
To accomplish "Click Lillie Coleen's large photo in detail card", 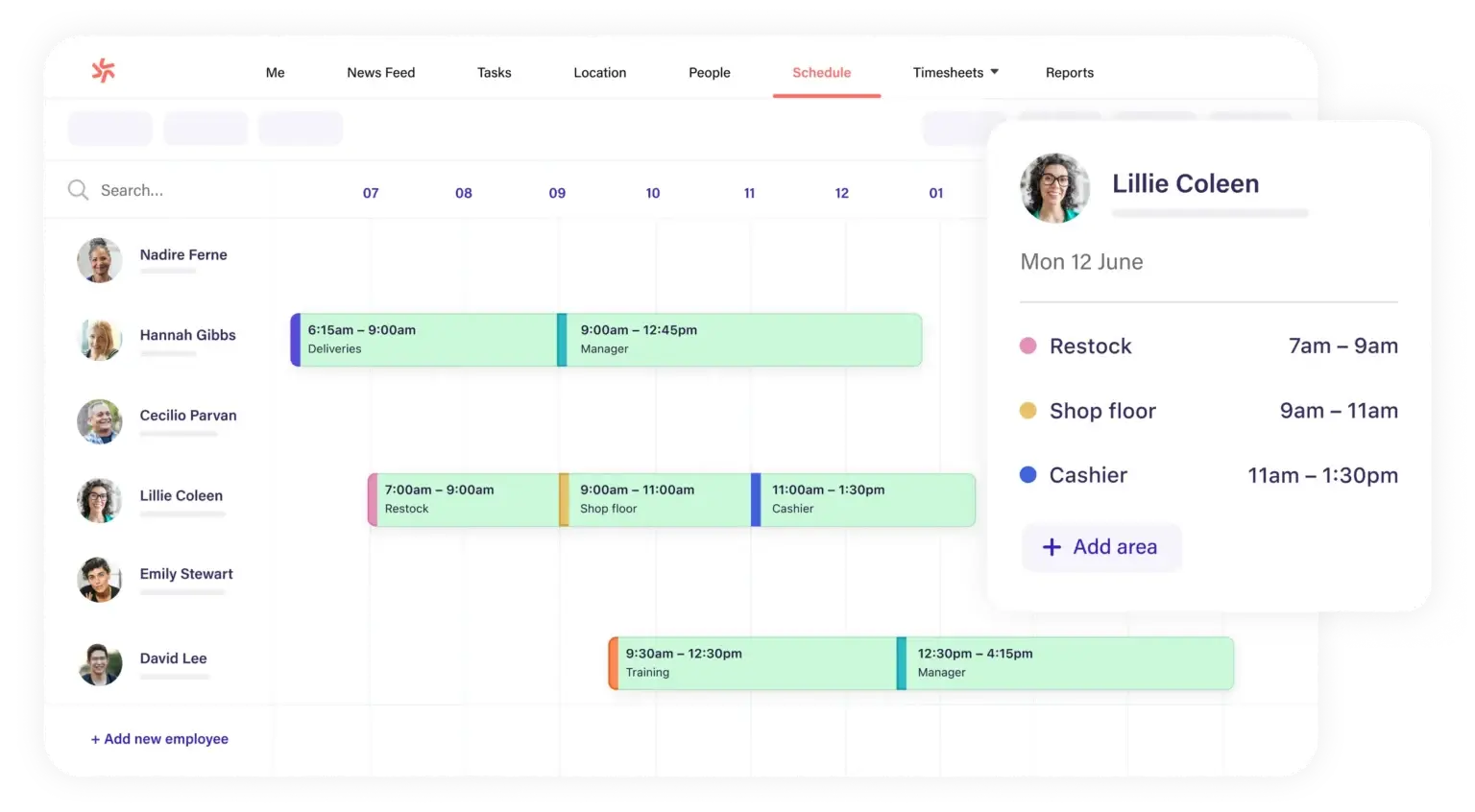I will (x=1054, y=188).
